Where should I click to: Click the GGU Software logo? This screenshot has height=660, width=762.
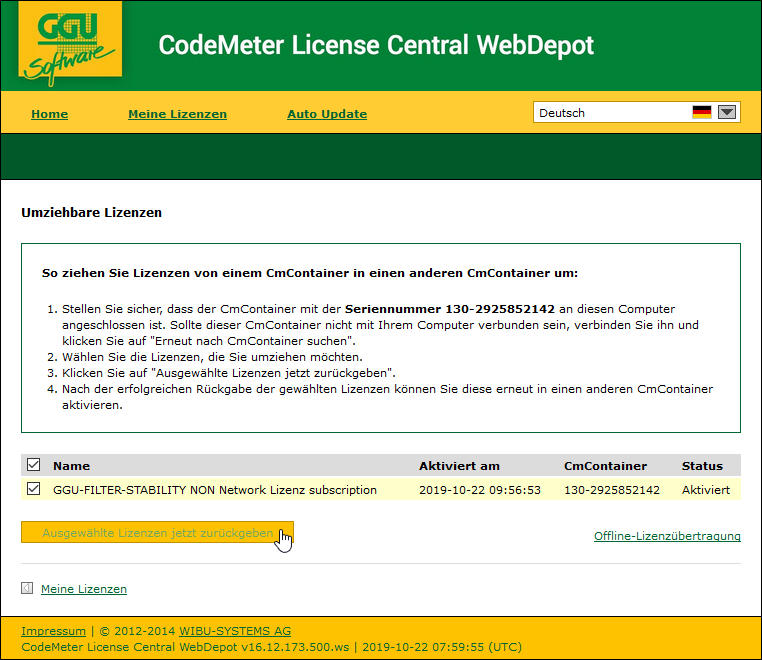69,44
